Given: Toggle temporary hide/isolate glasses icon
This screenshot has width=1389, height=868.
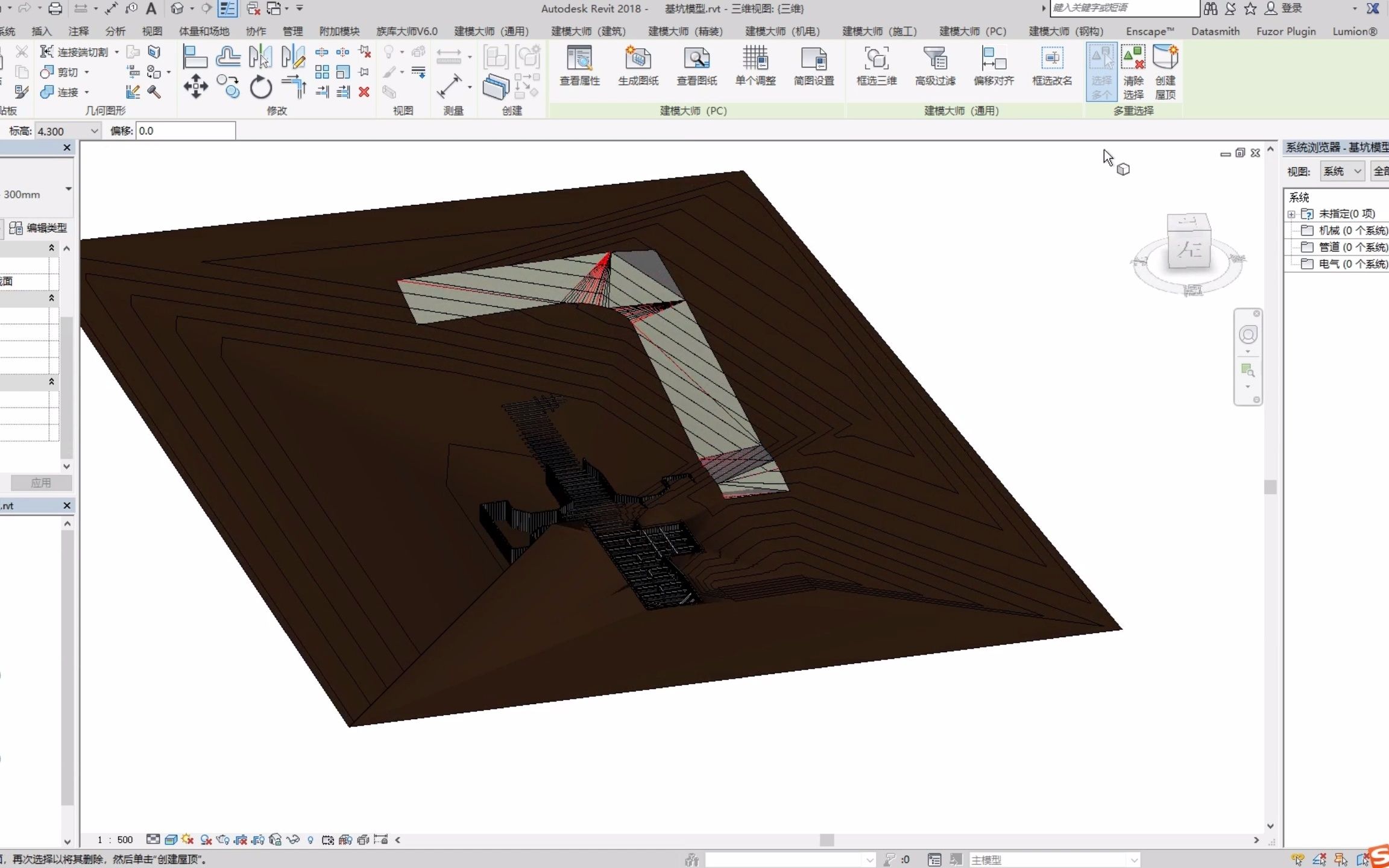Looking at the screenshot, I should (x=293, y=840).
